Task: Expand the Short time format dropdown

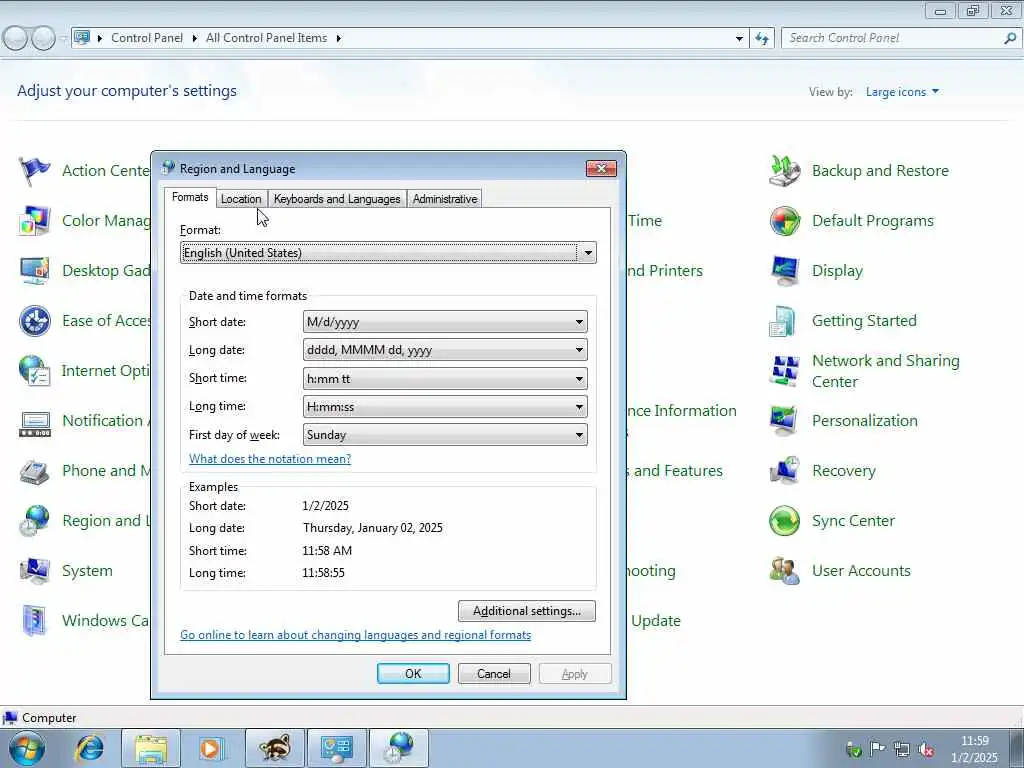Action: (x=579, y=379)
